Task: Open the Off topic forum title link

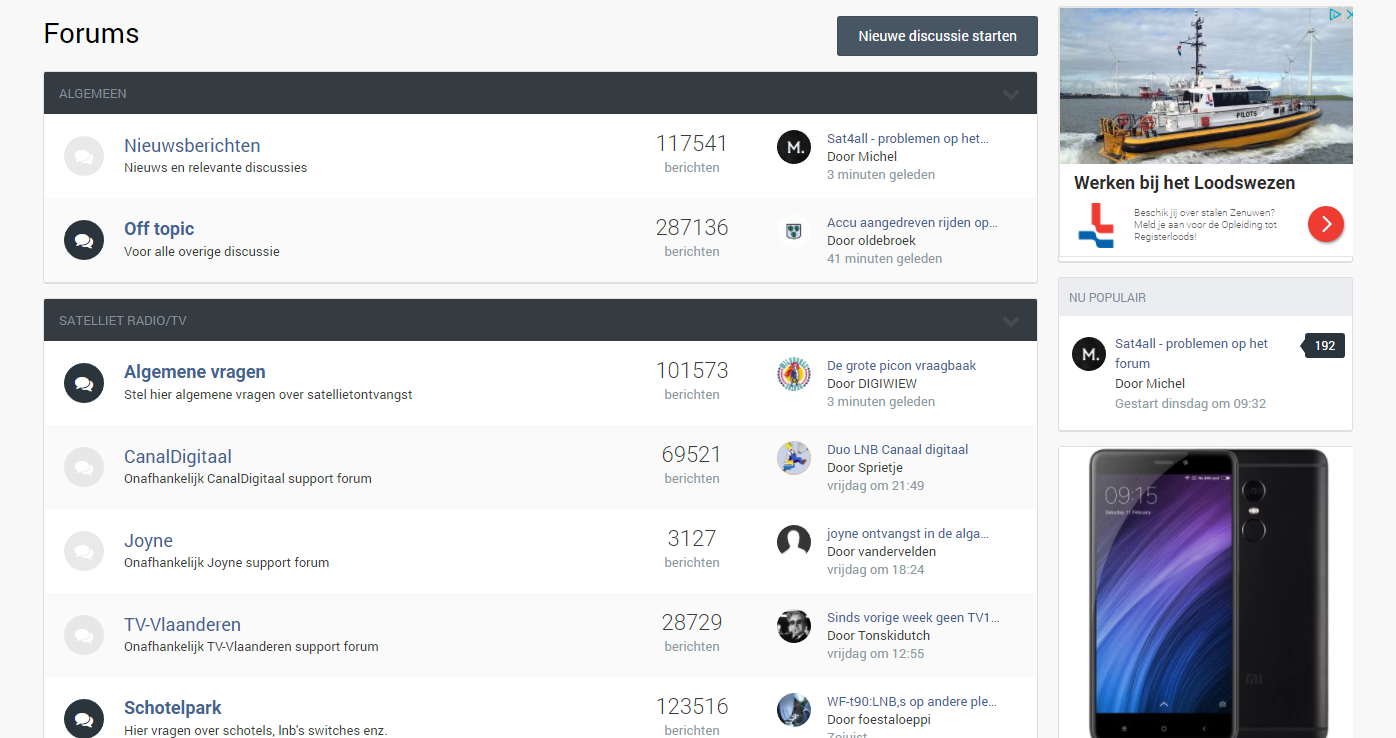Action: coord(159,229)
